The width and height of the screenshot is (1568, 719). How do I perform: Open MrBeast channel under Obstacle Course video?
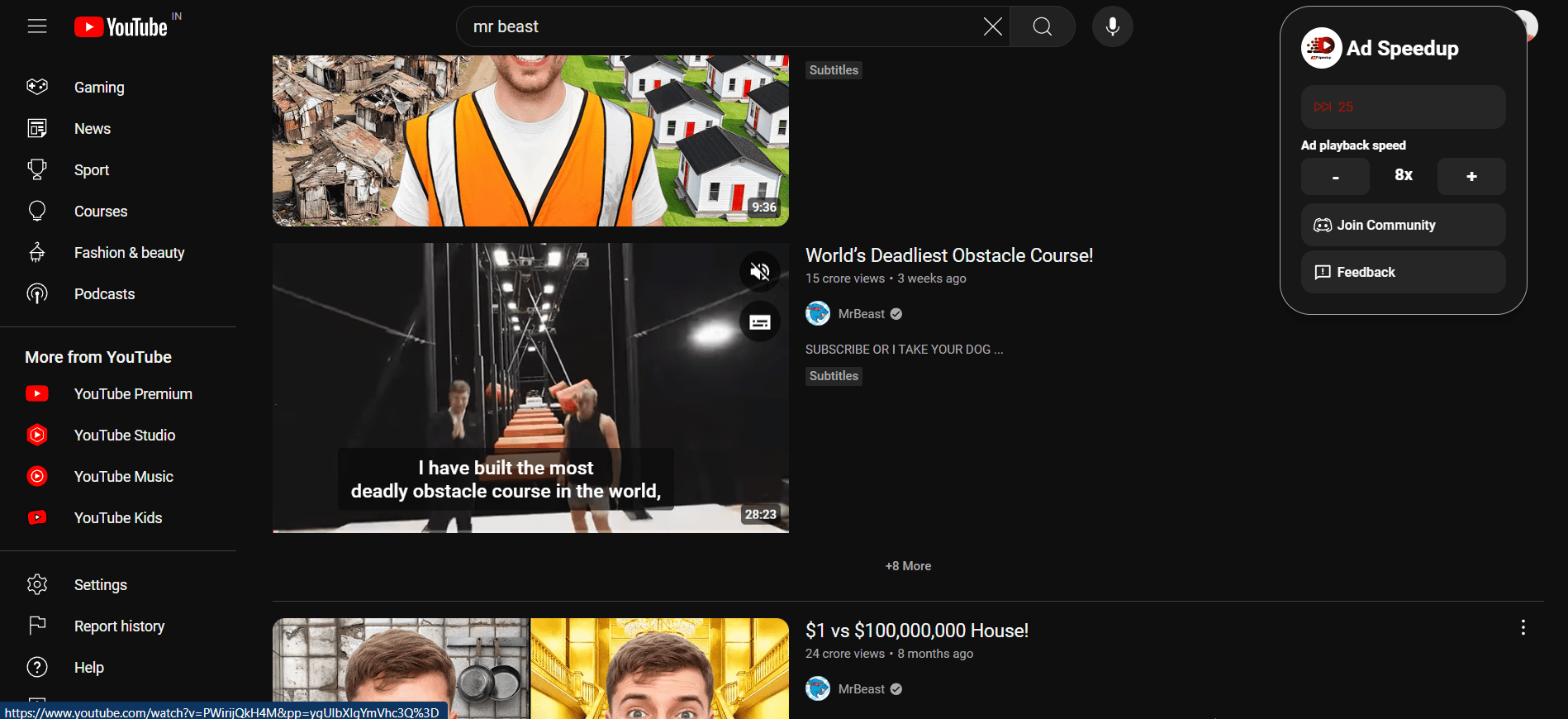[861, 314]
